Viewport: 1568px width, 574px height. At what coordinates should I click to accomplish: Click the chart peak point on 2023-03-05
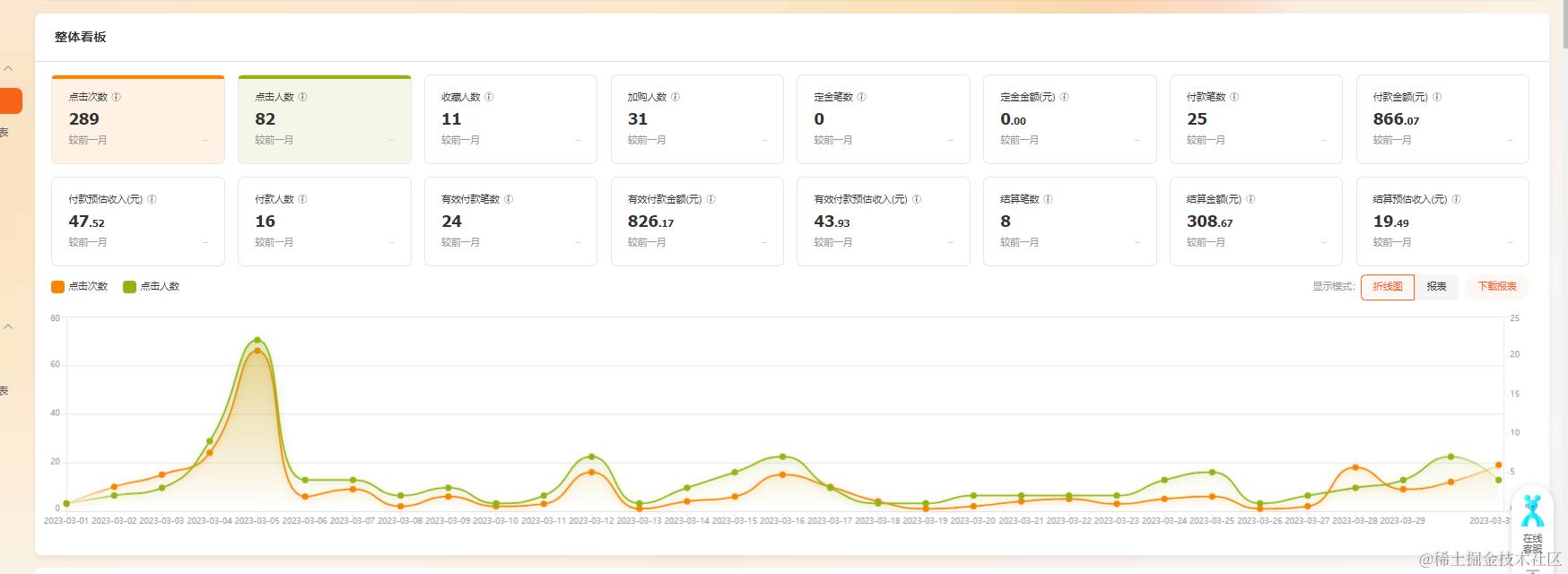[x=257, y=341]
